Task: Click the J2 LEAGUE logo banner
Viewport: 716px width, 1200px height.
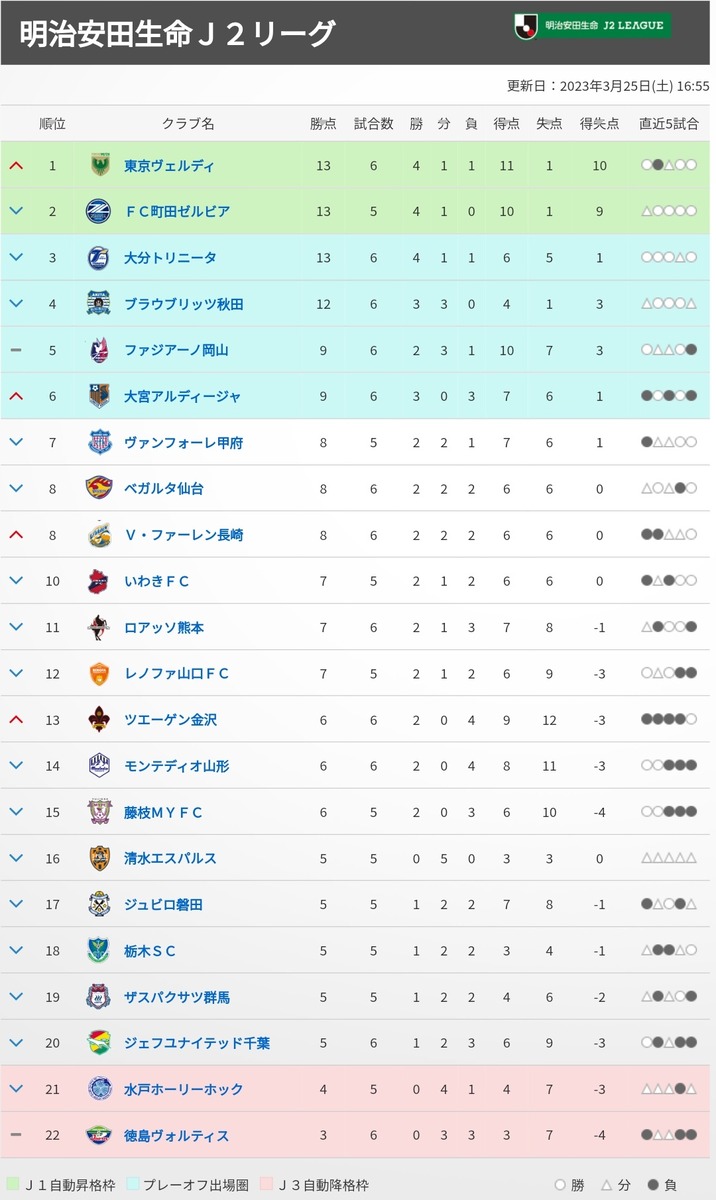Action: [592, 26]
